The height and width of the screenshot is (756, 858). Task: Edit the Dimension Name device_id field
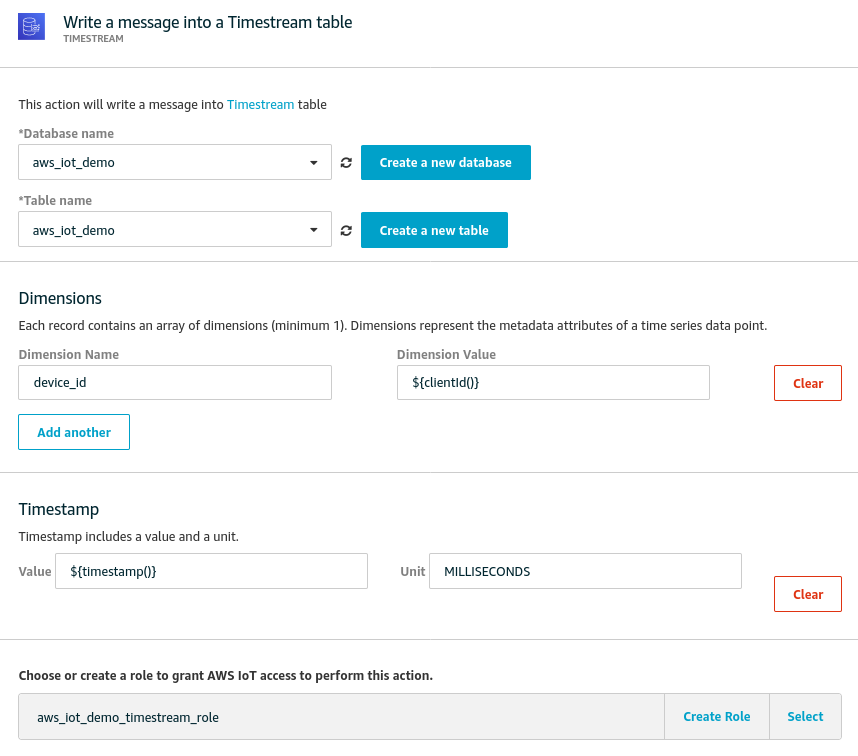[174, 382]
